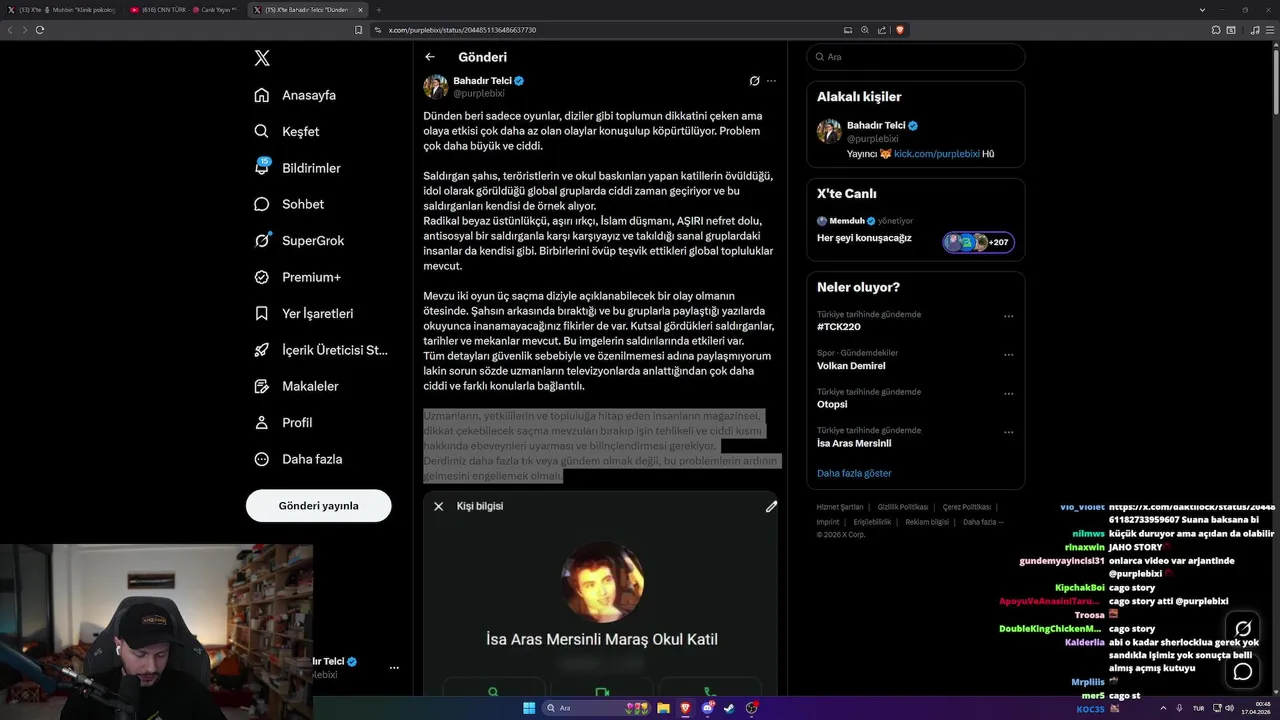The width and height of the screenshot is (1280, 720).
Task: Click the @purplebixi handle on the post
Action: pos(479,93)
